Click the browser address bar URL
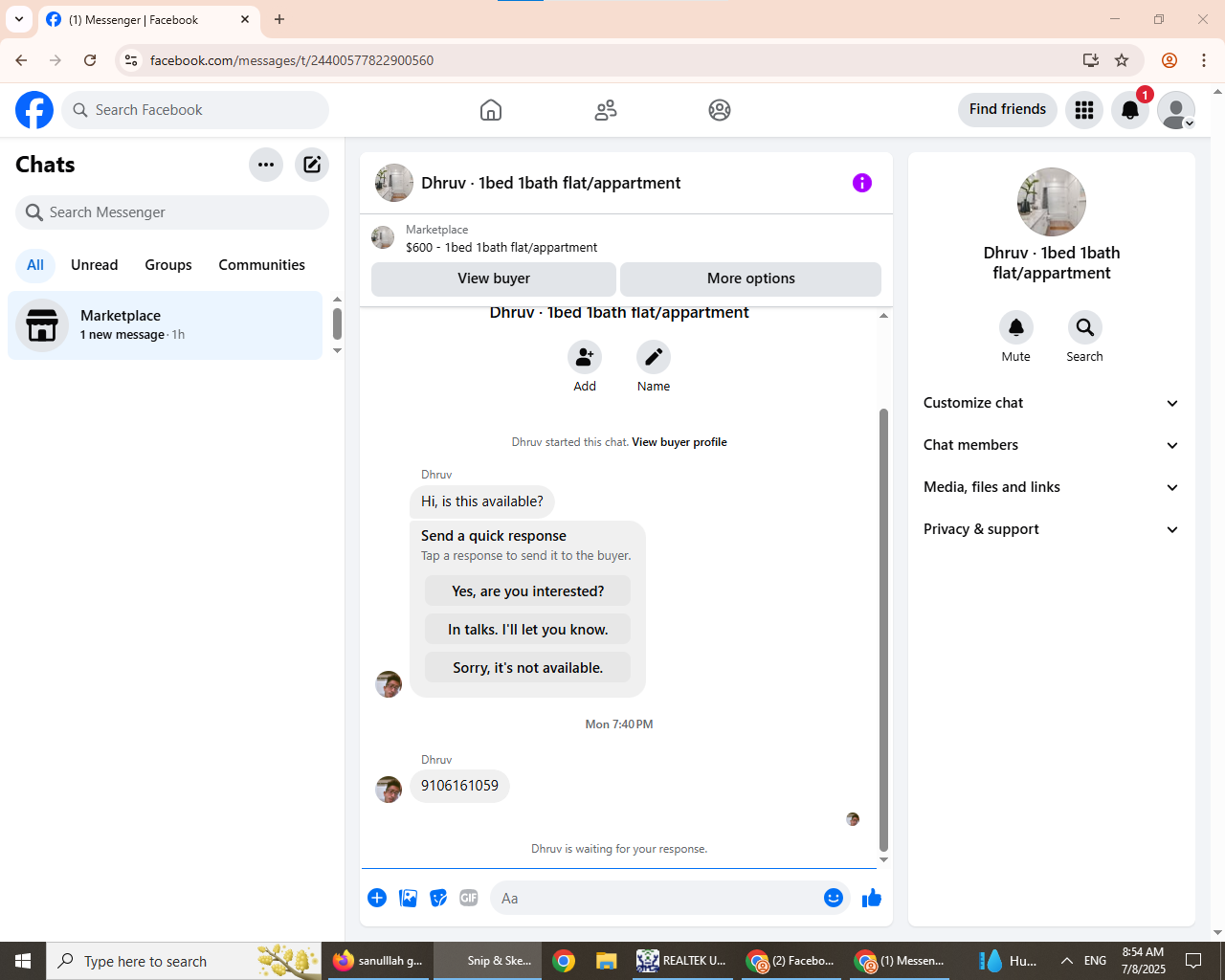 292,60
